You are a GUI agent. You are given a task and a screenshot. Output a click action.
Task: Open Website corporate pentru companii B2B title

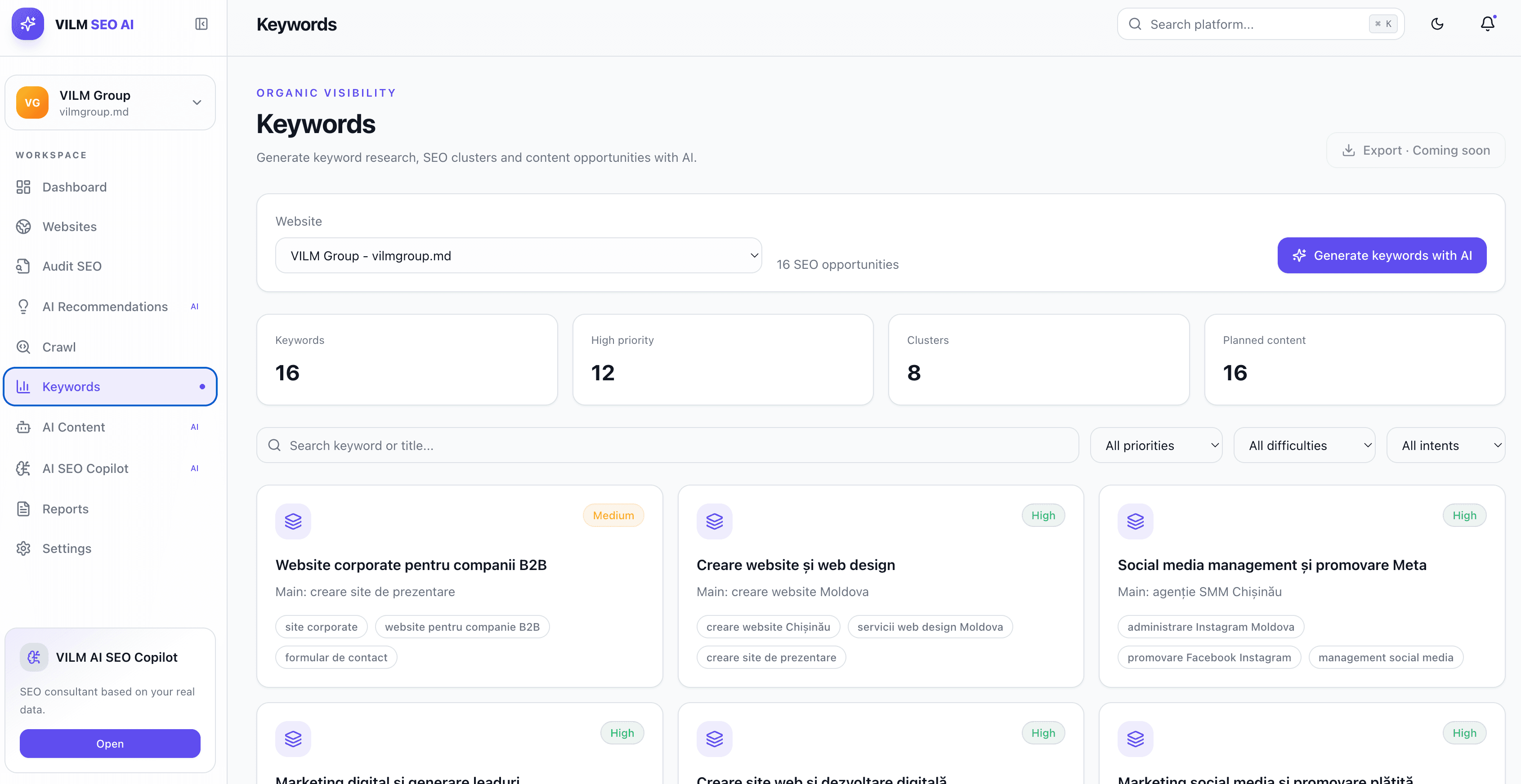pos(411,565)
